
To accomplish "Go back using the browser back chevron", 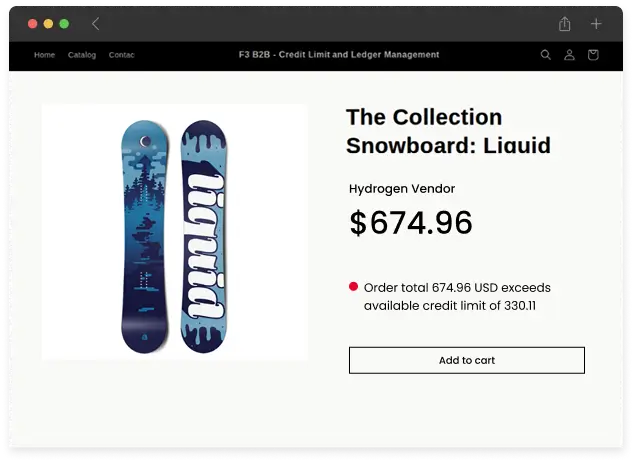I will [x=95, y=24].
